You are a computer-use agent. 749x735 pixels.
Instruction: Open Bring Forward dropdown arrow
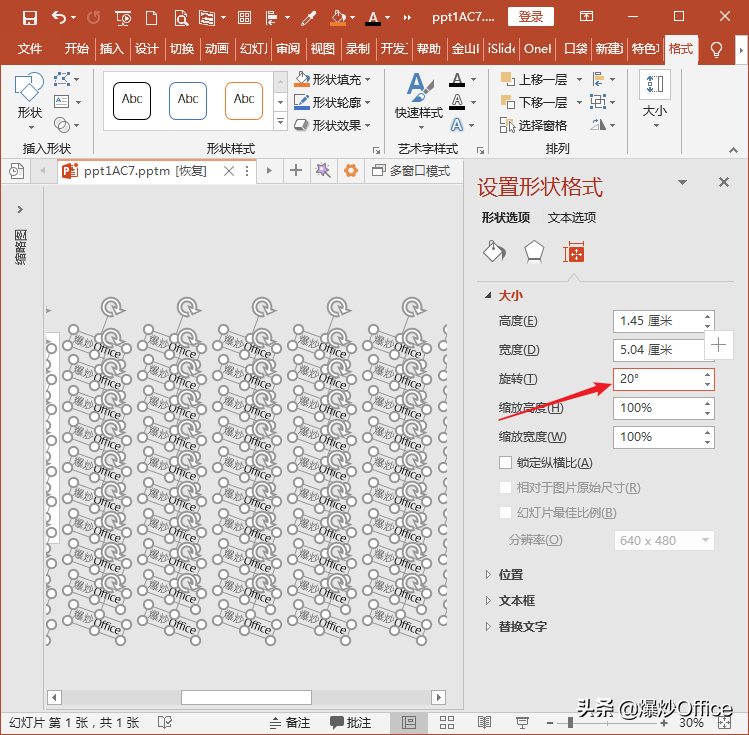click(x=579, y=79)
